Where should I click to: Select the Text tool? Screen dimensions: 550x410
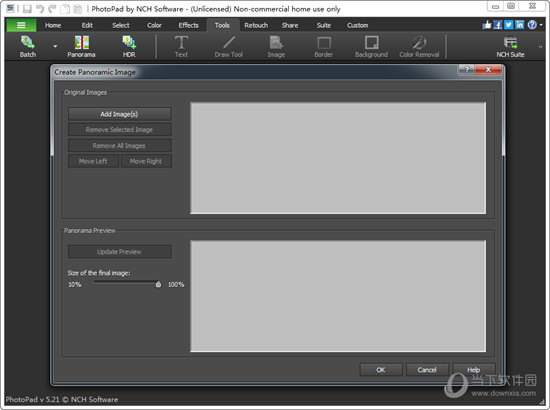pos(181,46)
